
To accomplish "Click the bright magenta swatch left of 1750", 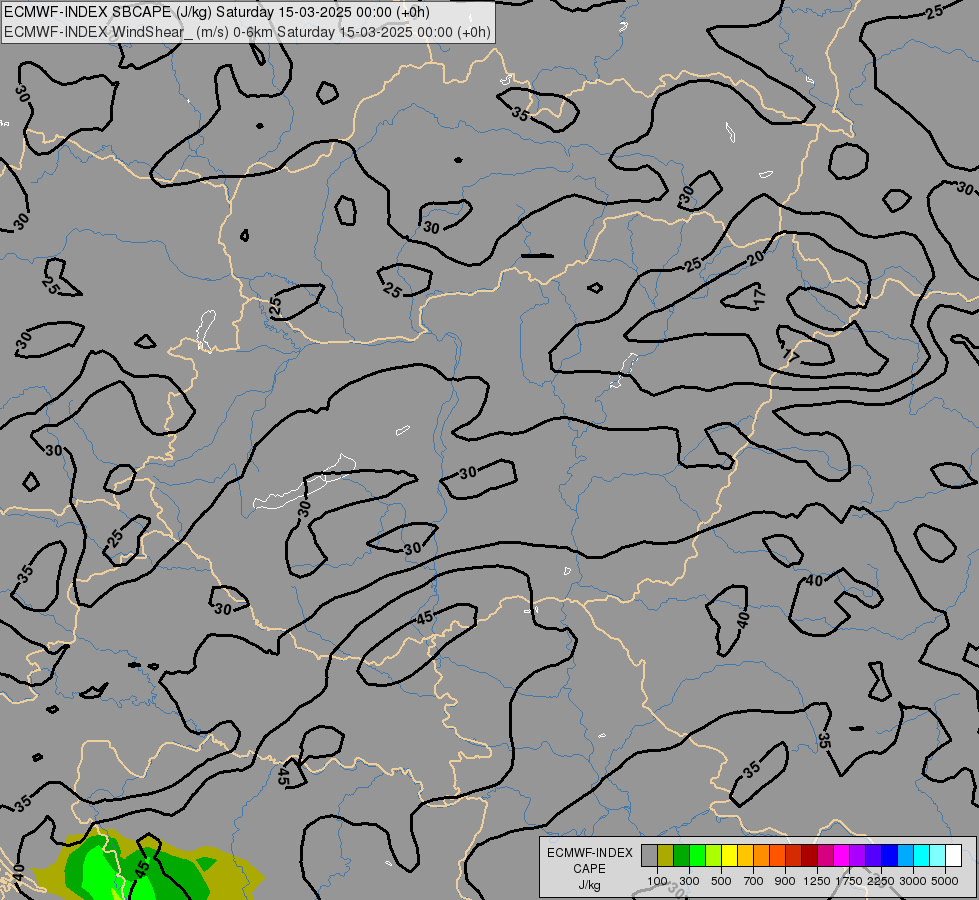I will click(x=842, y=856).
